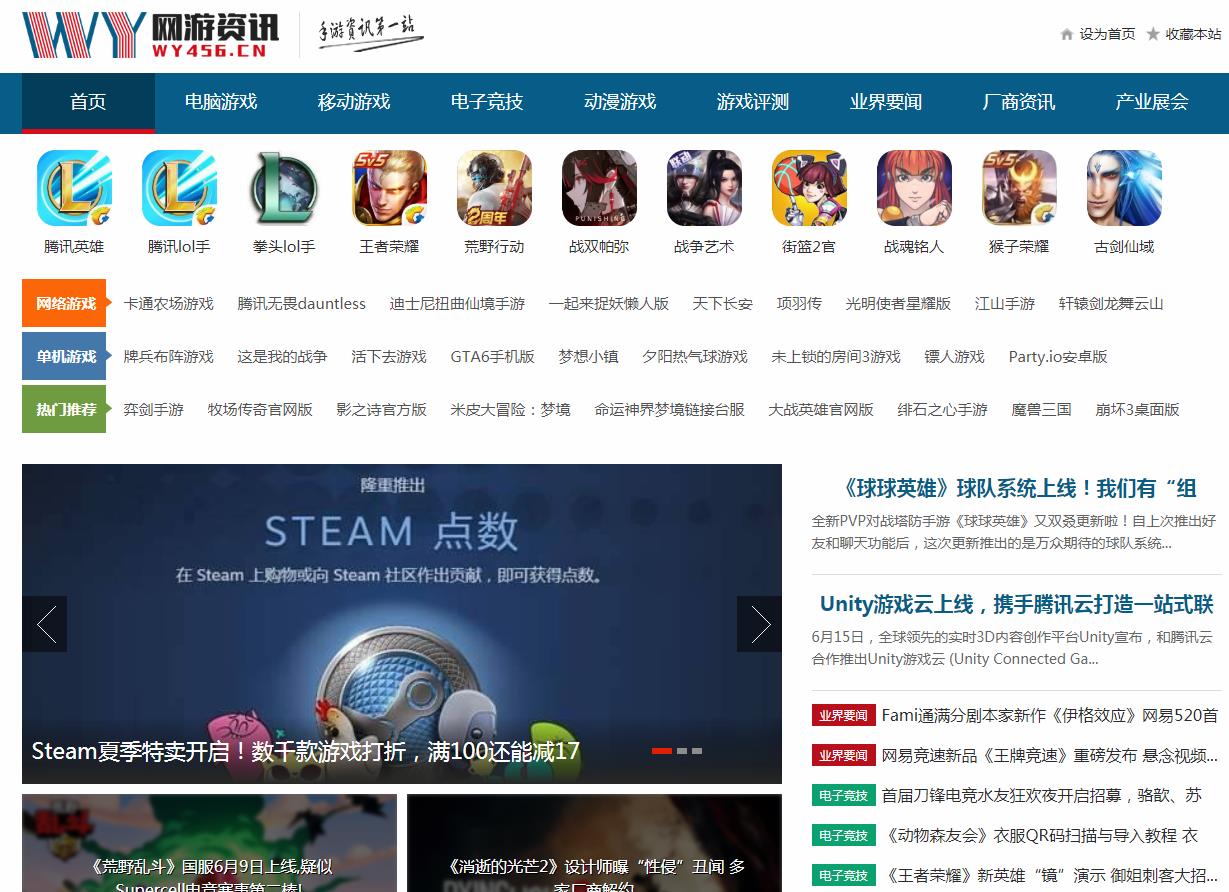Open the 腾讯lol手 game icon
Screen dimensions: 1229x892
(x=179, y=188)
